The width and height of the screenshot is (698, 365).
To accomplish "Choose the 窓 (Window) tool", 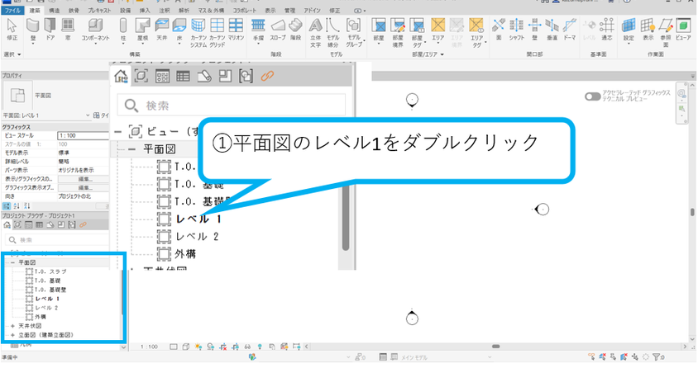I will coord(68,29).
